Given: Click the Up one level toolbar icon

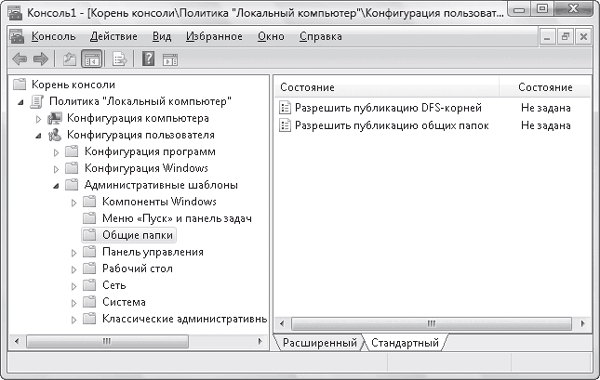Looking at the screenshot, I should click(x=69, y=59).
